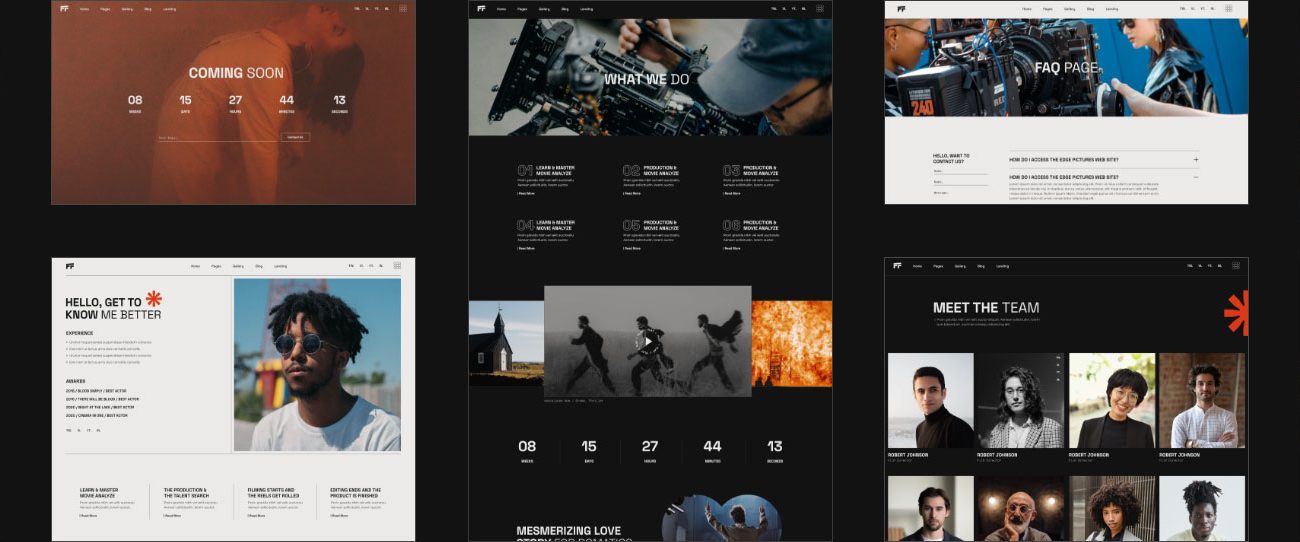1300x542 pixels.
Task: Open grid menu icon on Coming Soon page
Action: click(x=403, y=8)
